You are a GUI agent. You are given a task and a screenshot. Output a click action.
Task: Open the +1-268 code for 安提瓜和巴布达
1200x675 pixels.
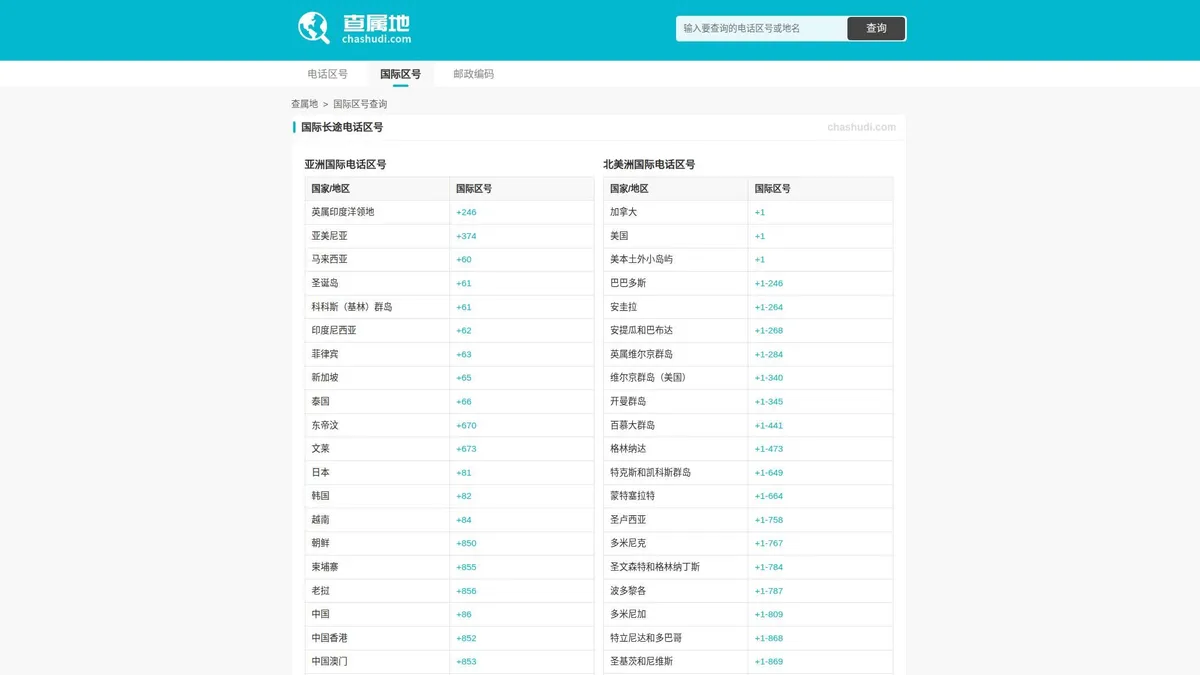pyautogui.click(x=769, y=330)
